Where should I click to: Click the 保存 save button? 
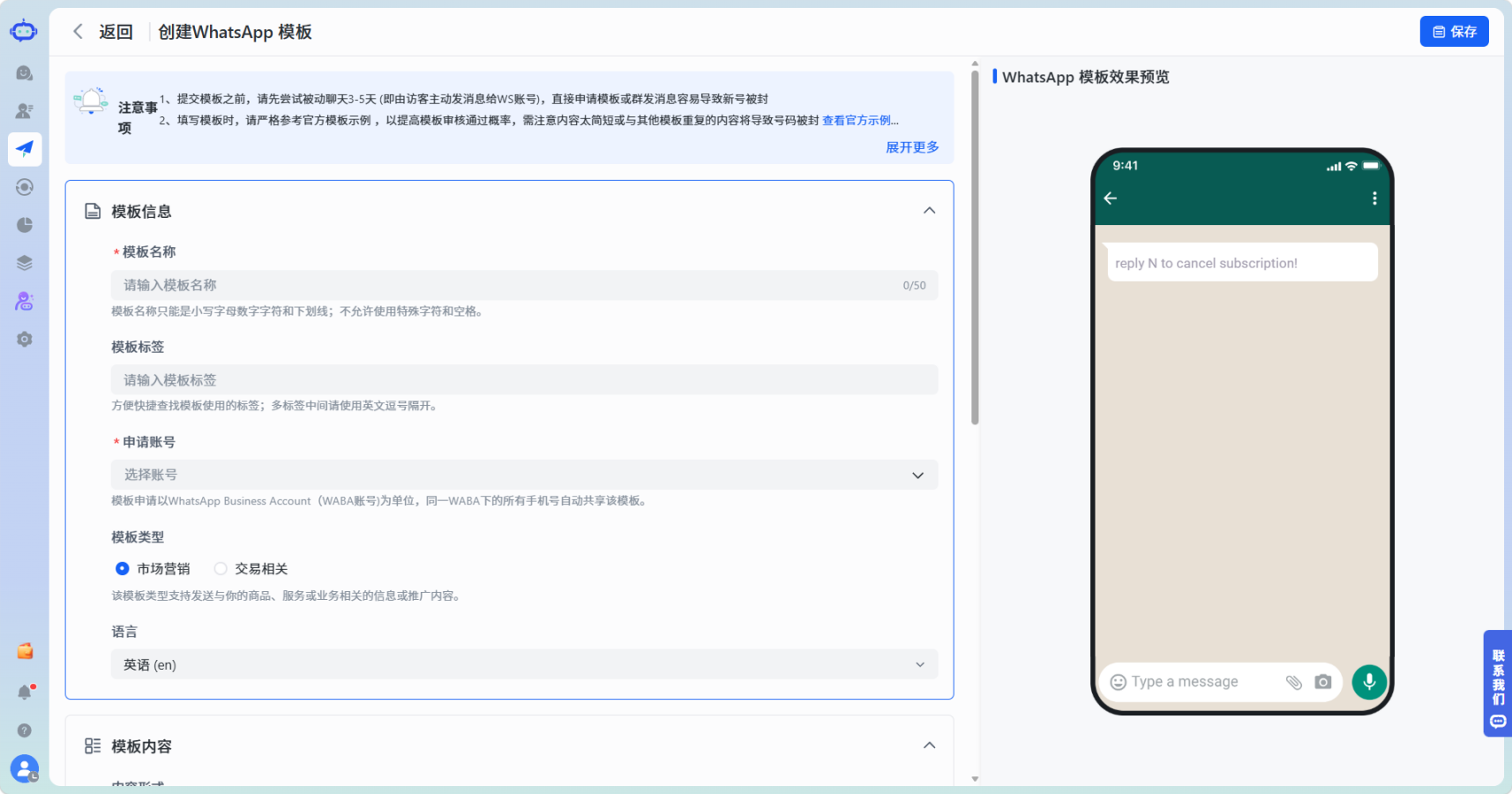(1454, 32)
